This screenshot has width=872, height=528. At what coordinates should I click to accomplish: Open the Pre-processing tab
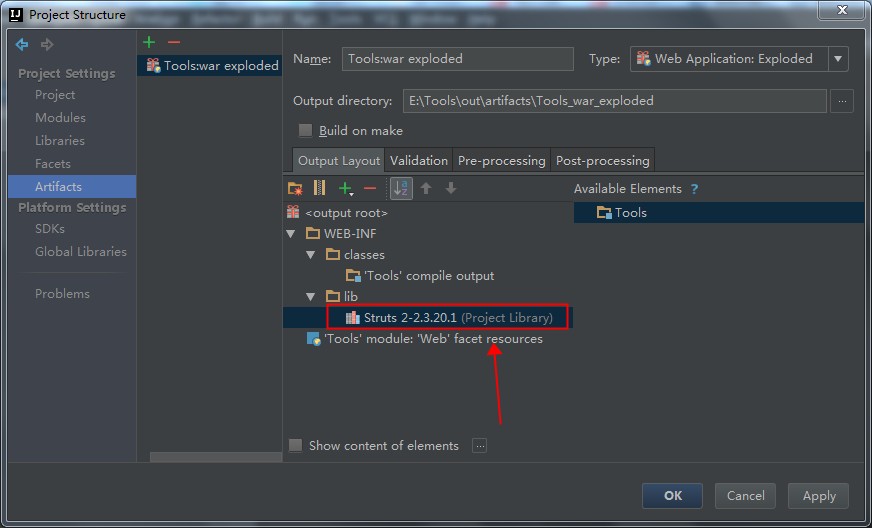pyautogui.click(x=502, y=161)
